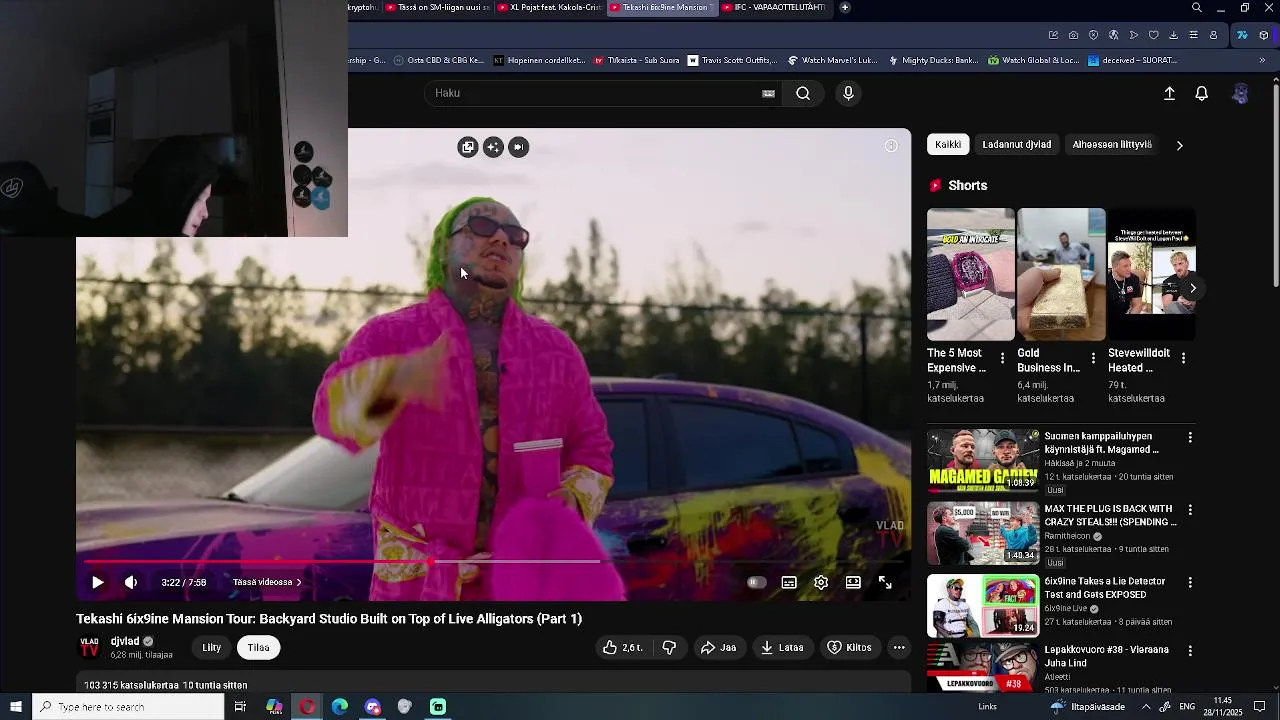
Task: Click the popout icon above the video
Action: pyautogui.click(x=467, y=147)
